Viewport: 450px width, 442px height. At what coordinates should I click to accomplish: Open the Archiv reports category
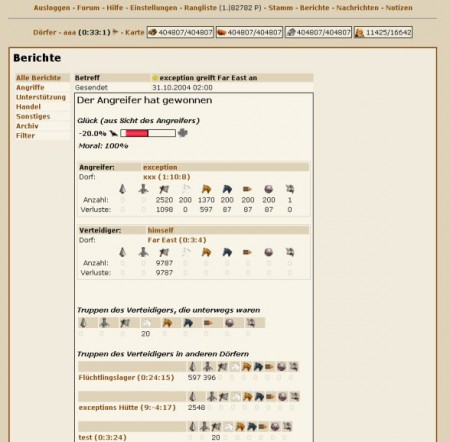[27, 126]
